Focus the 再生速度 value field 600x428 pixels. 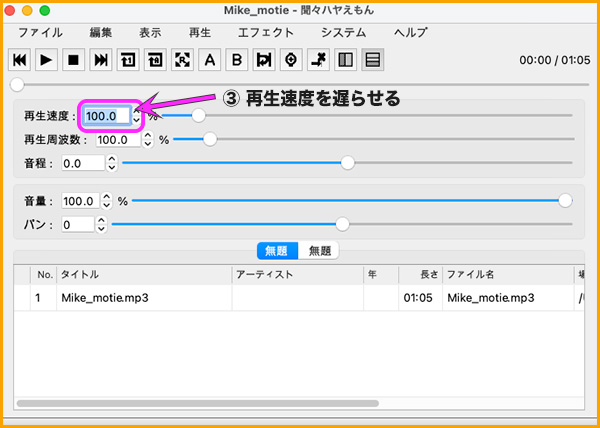[108, 116]
